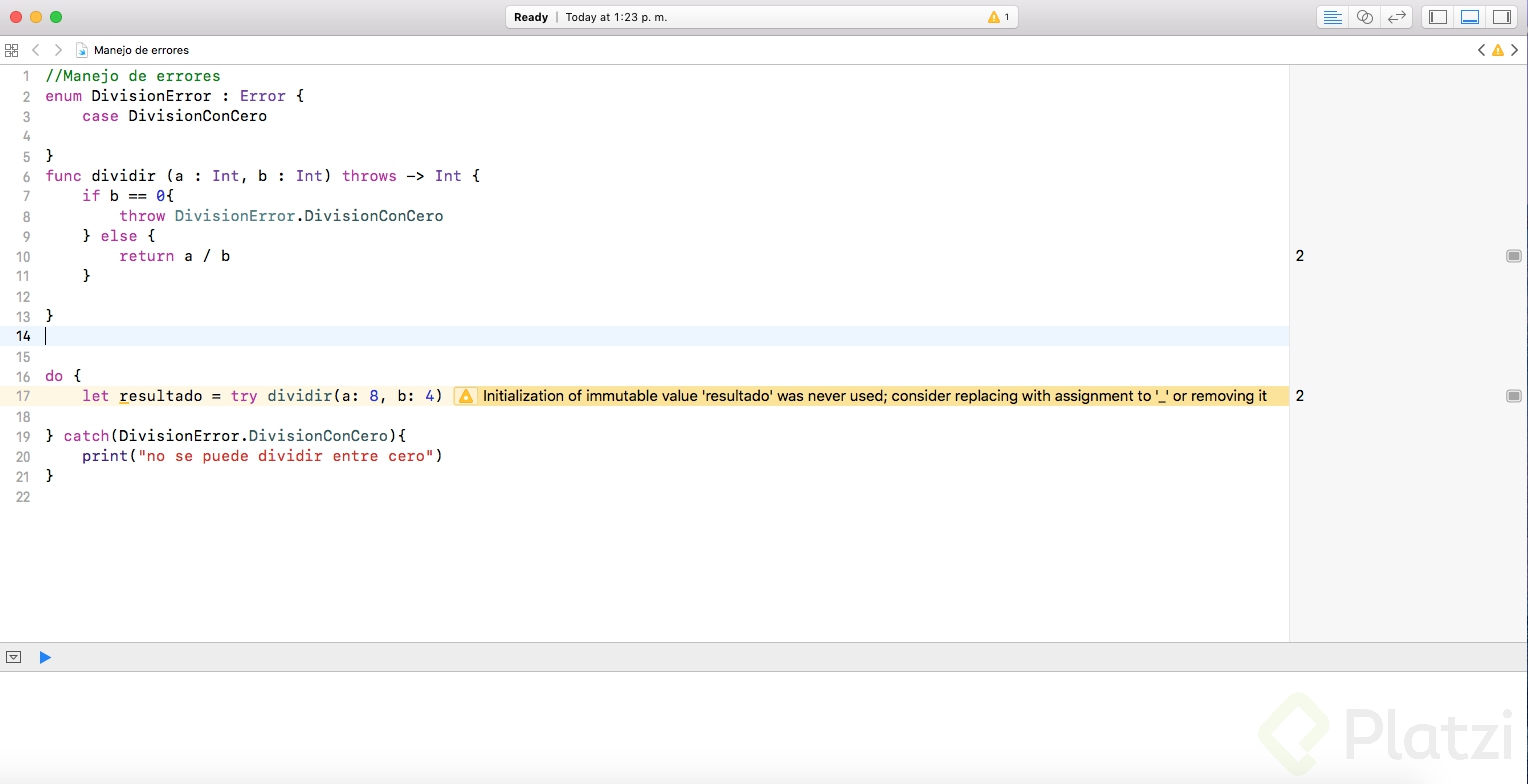Go back in file history
The image size is (1528, 784).
[x=36, y=50]
